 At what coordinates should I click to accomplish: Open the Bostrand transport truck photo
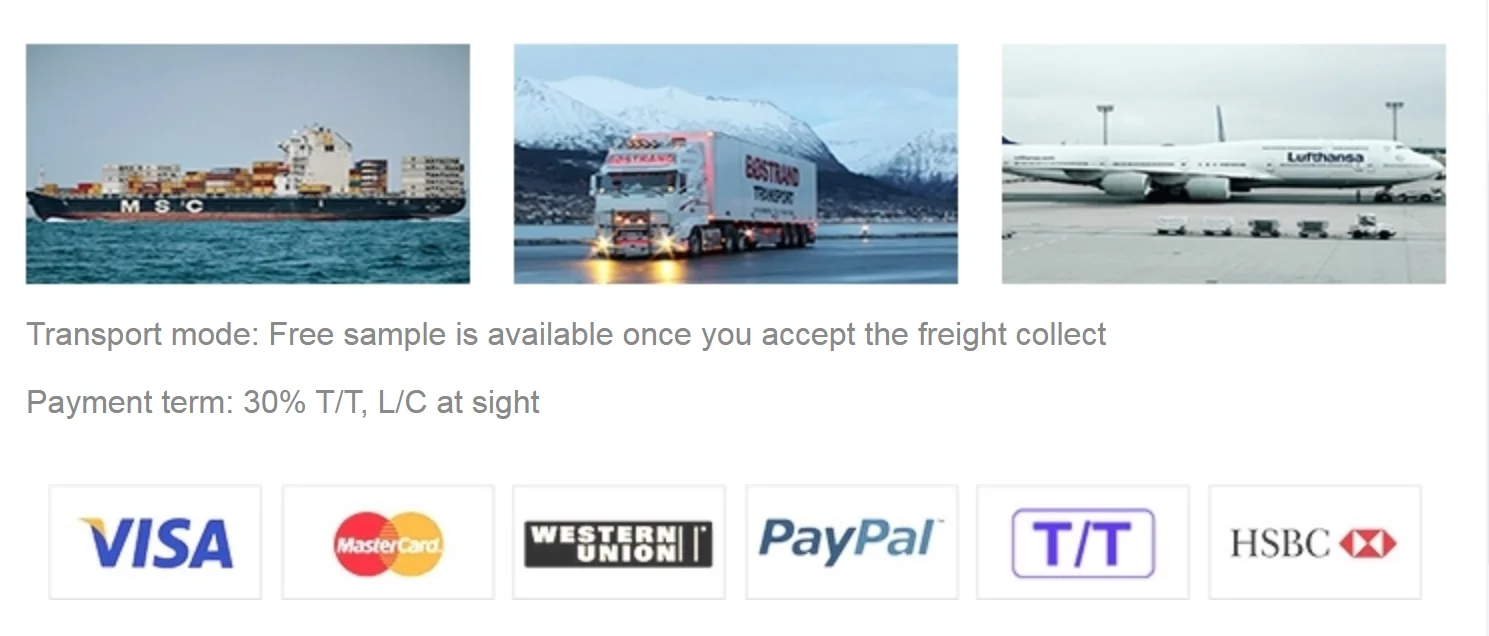(736, 164)
